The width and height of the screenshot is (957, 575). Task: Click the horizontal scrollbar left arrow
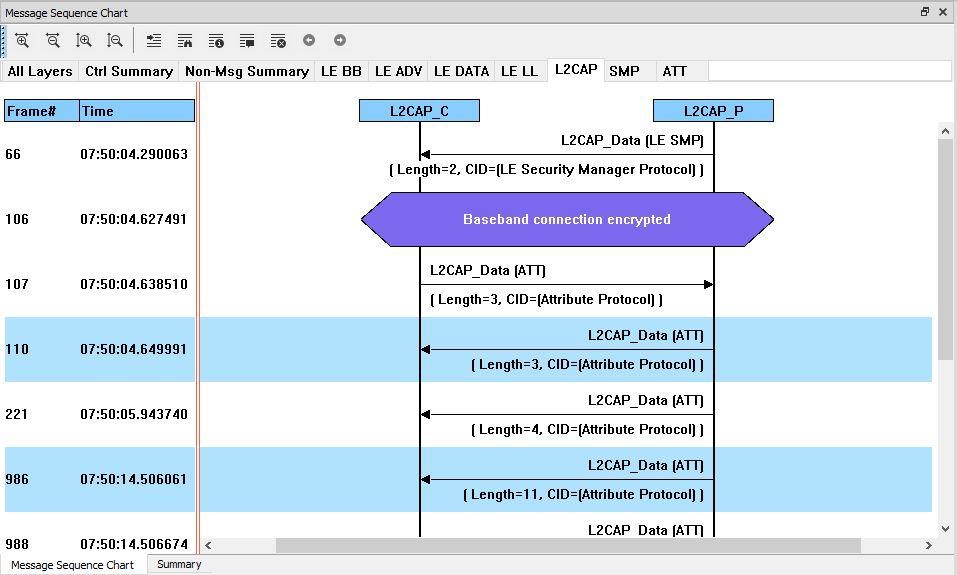coord(208,545)
